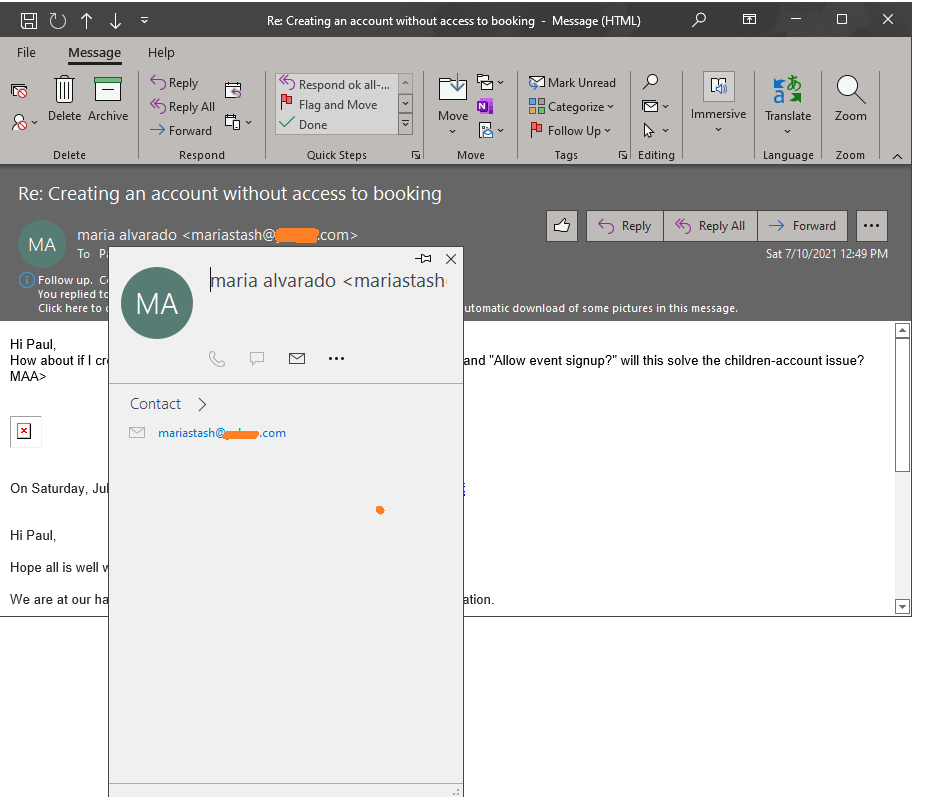Viewport: 943px width, 797px height.
Task: Close the contact card
Action: click(451, 259)
